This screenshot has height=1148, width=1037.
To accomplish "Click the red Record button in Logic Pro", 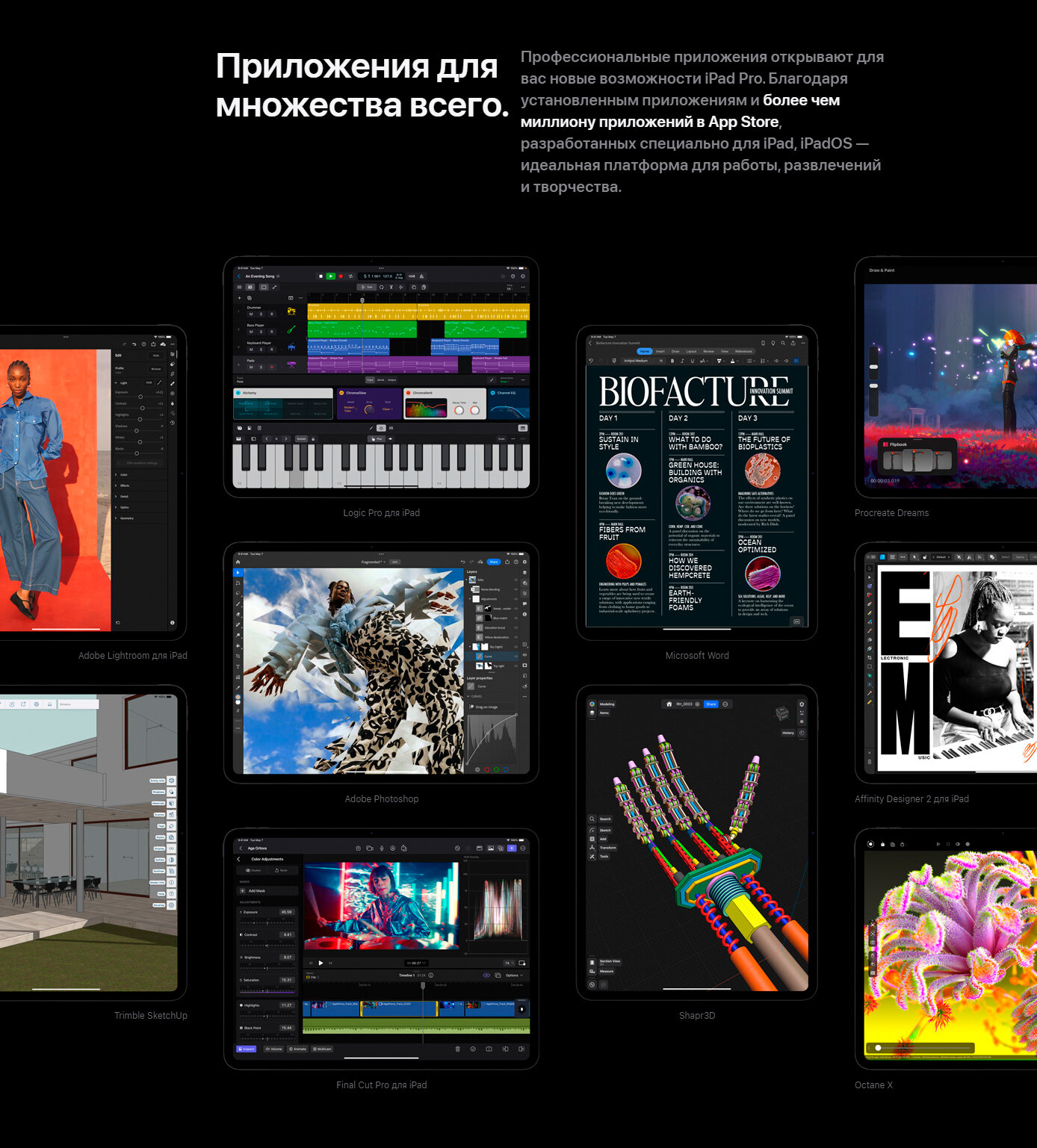I will tap(341, 276).
